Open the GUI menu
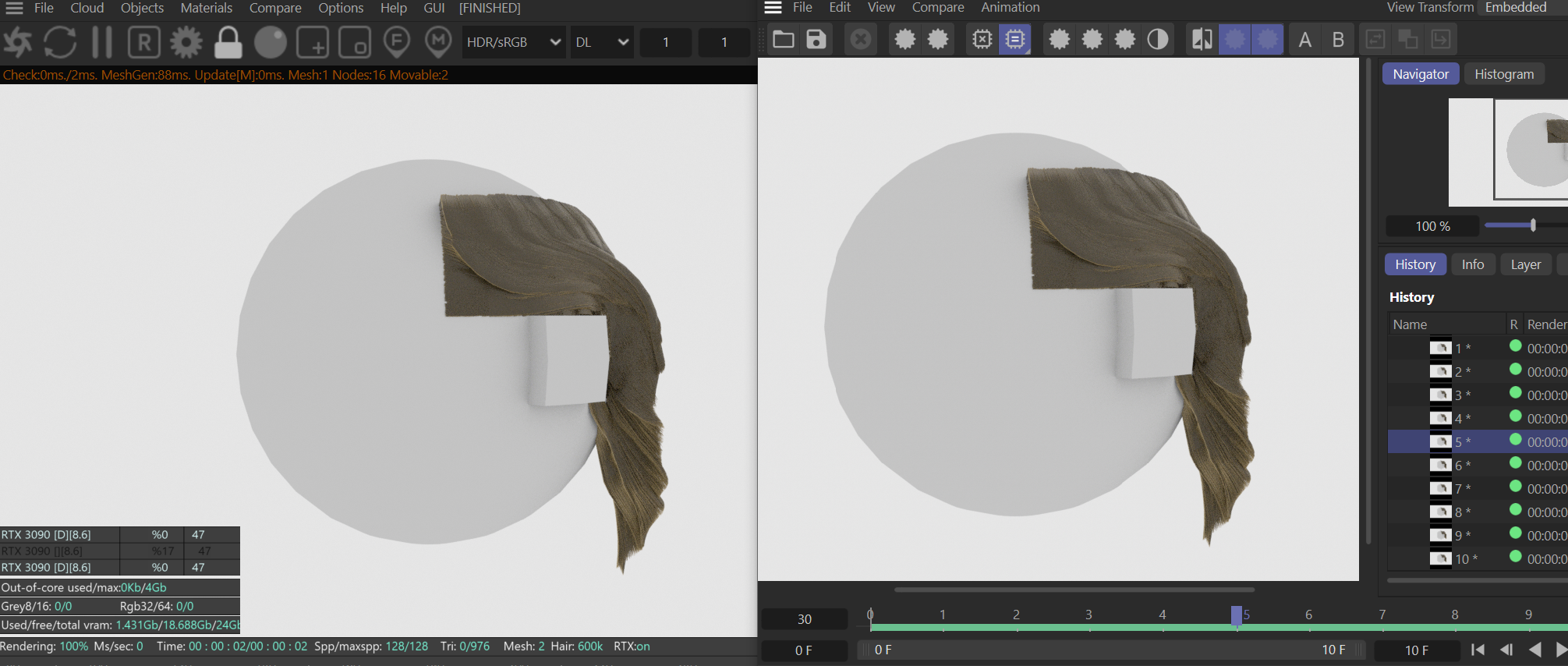This screenshot has width=1568, height=666. coord(434,8)
